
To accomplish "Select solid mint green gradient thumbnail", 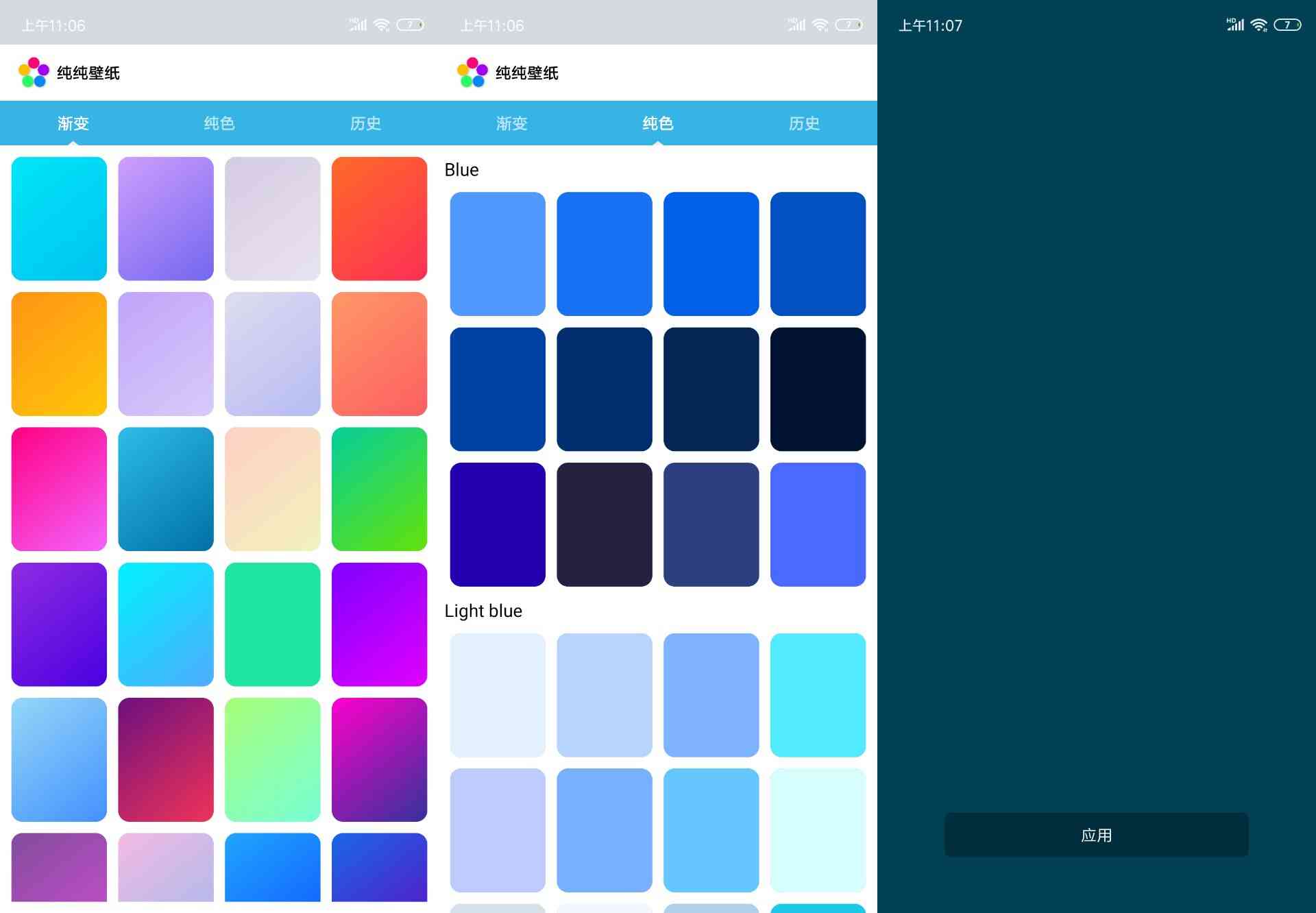I will click(273, 624).
